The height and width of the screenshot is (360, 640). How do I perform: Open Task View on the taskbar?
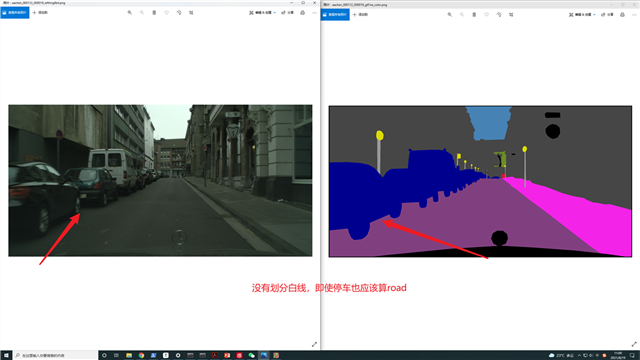tap(116, 356)
